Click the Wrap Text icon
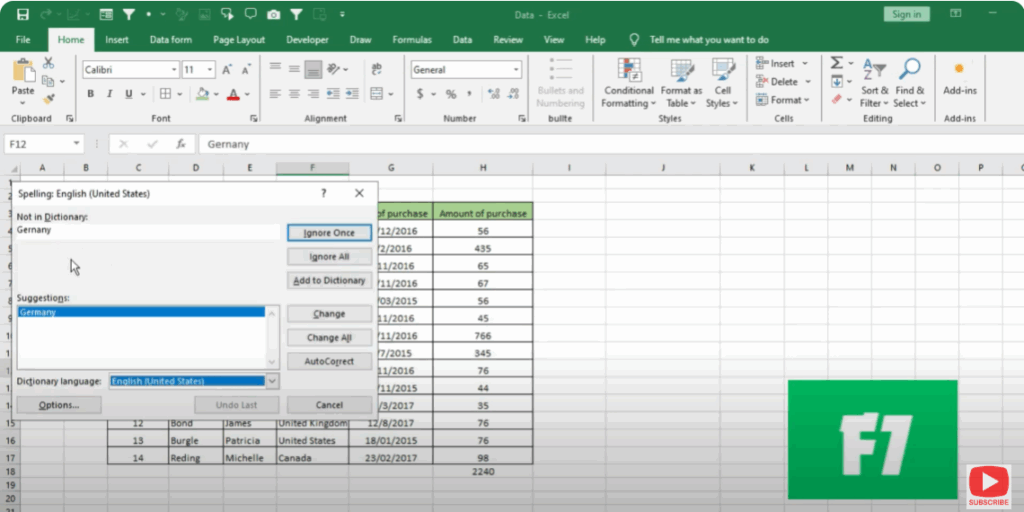 (x=377, y=70)
